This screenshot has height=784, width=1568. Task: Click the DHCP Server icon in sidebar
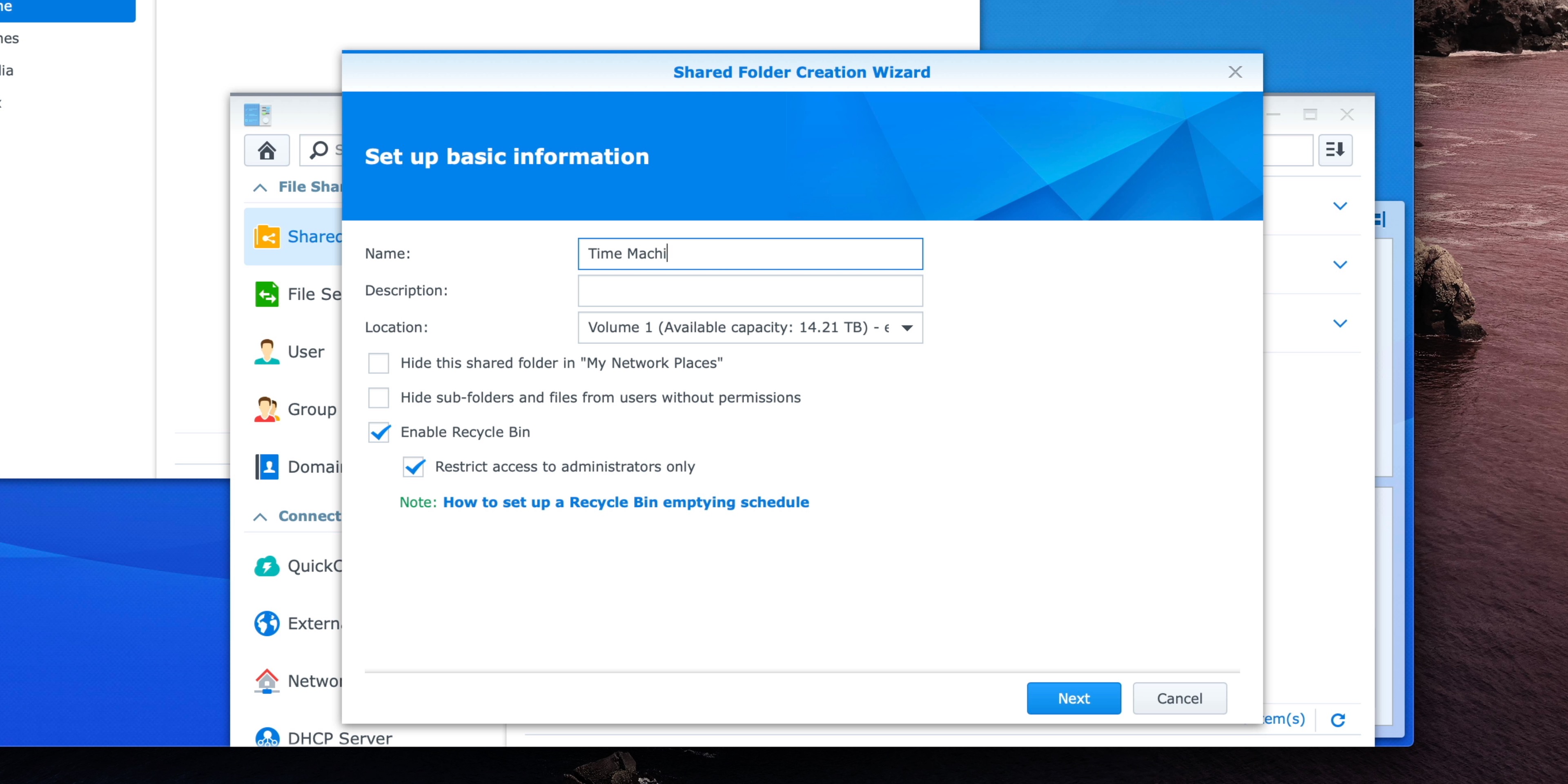268,737
